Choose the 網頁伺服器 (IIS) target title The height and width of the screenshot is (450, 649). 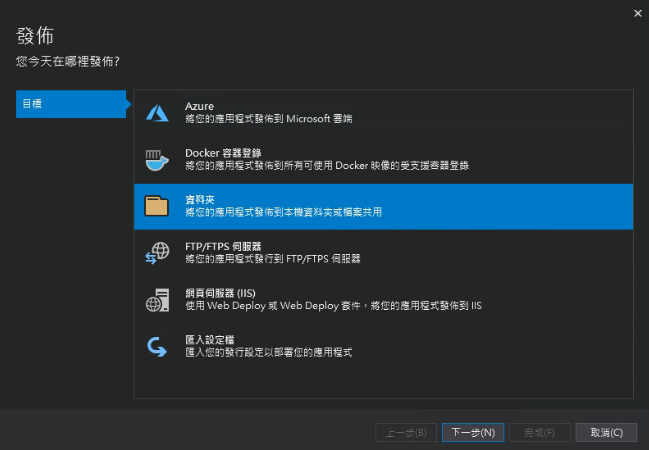[220, 294]
